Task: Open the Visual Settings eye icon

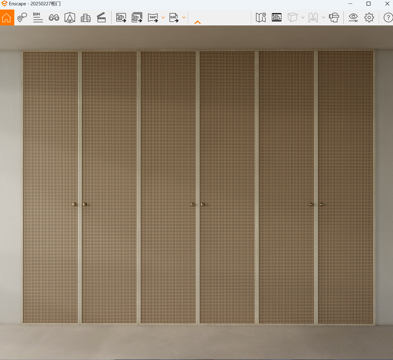Action: coord(353,17)
